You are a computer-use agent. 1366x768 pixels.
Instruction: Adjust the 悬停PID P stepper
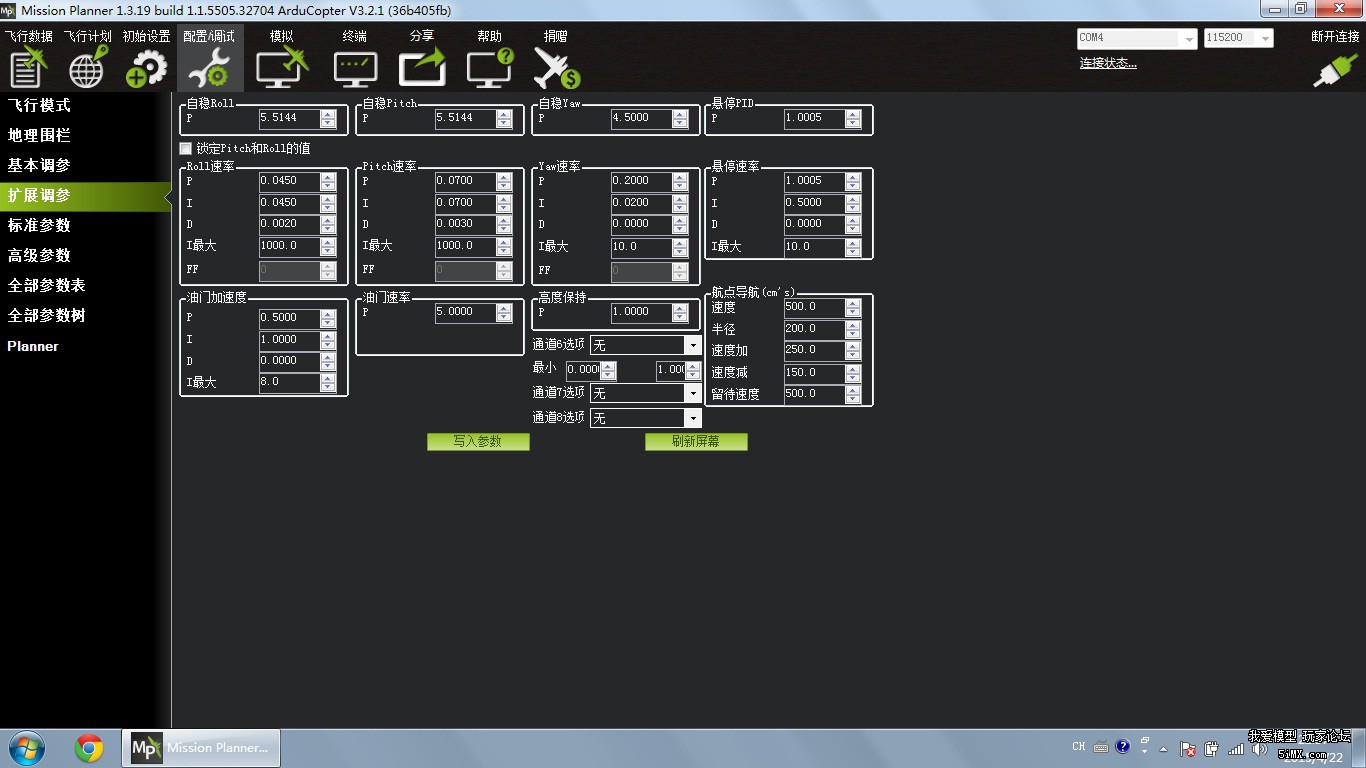pos(853,118)
